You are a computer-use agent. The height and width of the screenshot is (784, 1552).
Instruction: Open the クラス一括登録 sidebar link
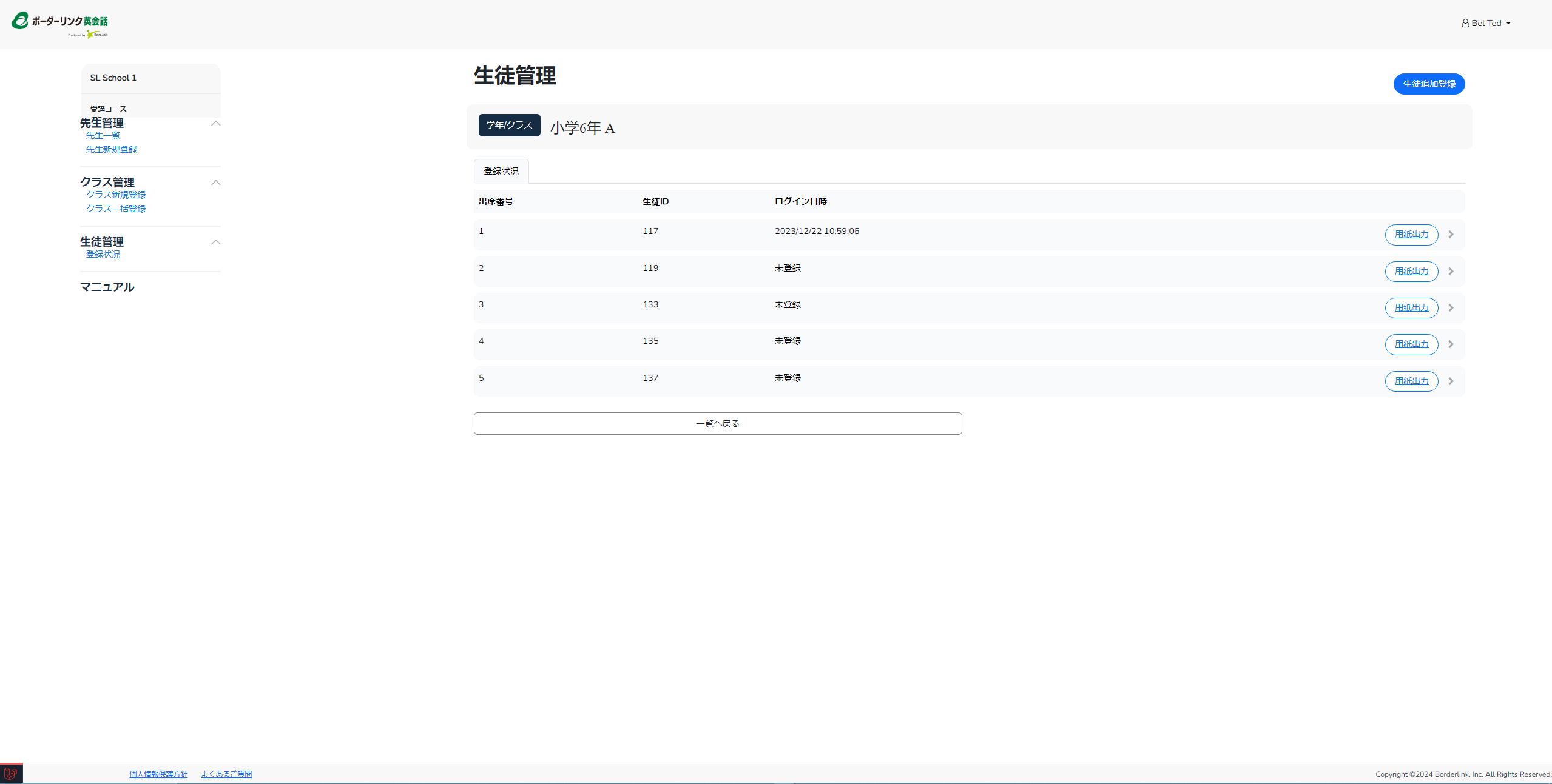click(x=116, y=209)
